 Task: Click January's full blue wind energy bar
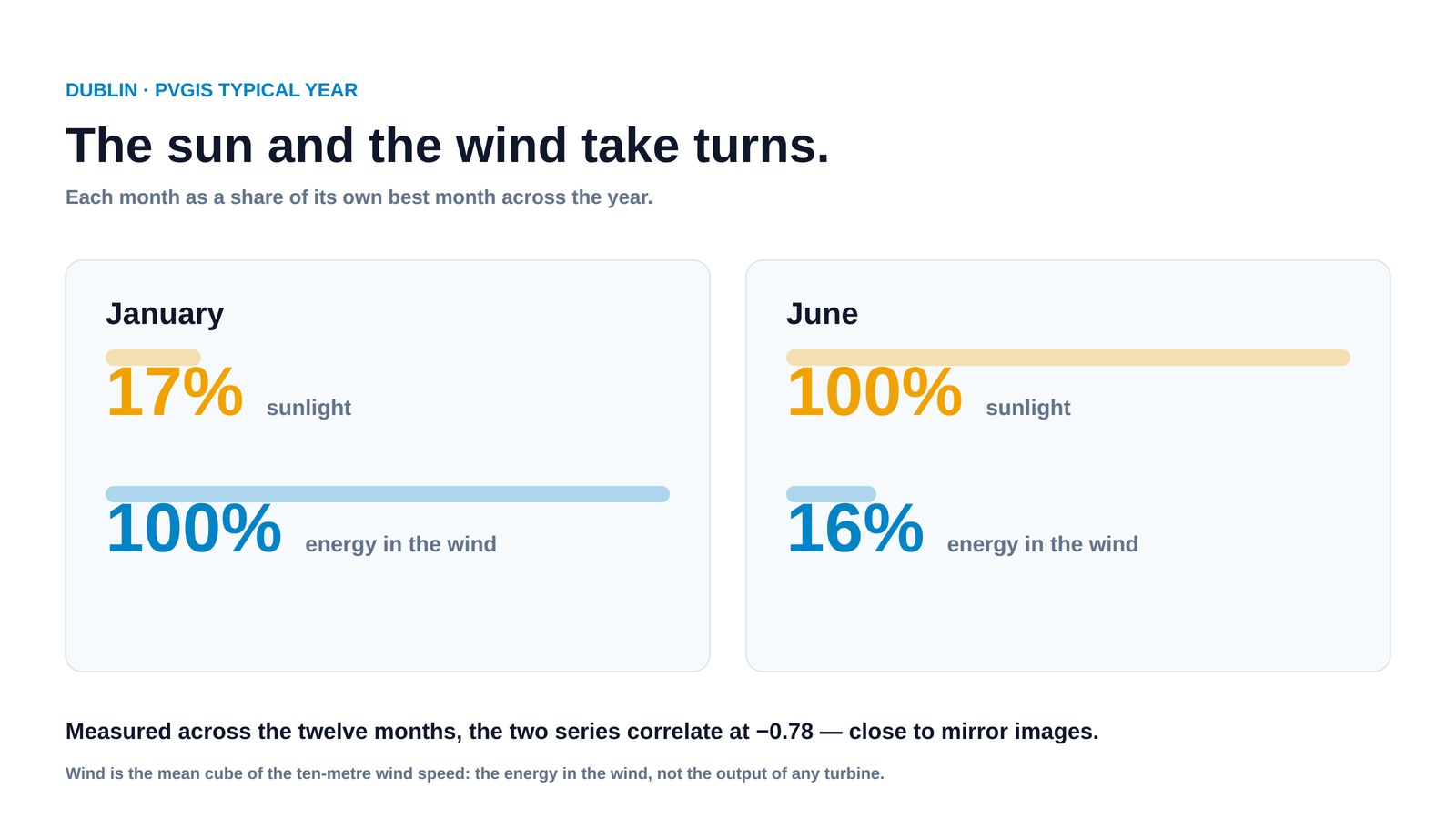coord(388,494)
